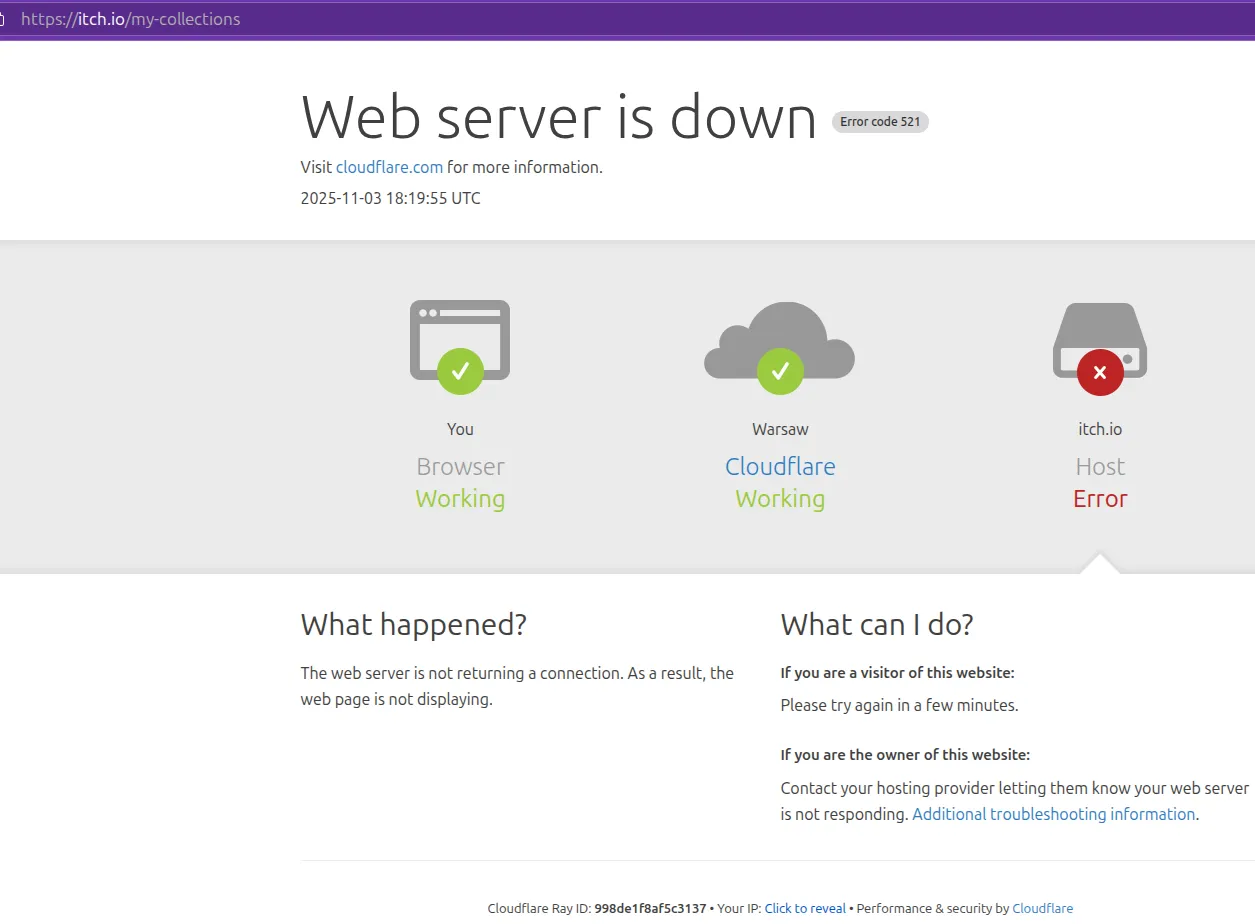Click the 'Web server is down' heading
The width and height of the screenshot is (1255, 924).
click(x=559, y=117)
